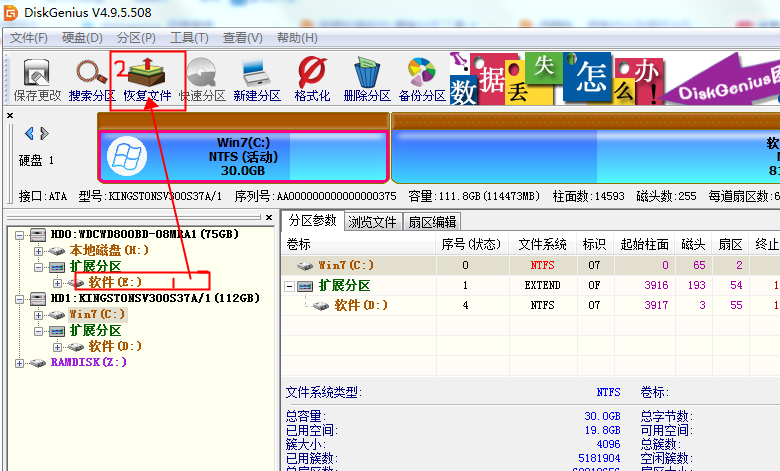Click the 卷标 column header
This screenshot has width=780, height=471.
coord(359,244)
